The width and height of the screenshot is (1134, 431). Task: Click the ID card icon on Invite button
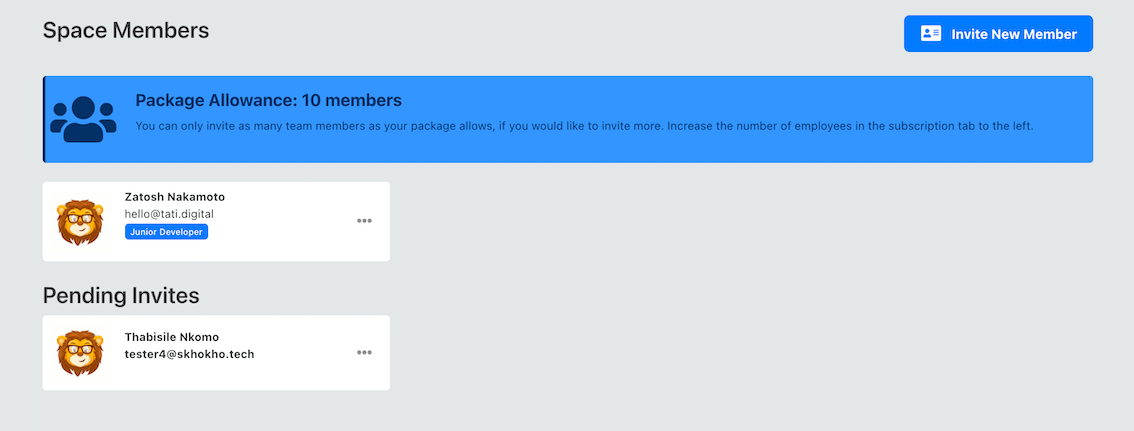tap(931, 34)
